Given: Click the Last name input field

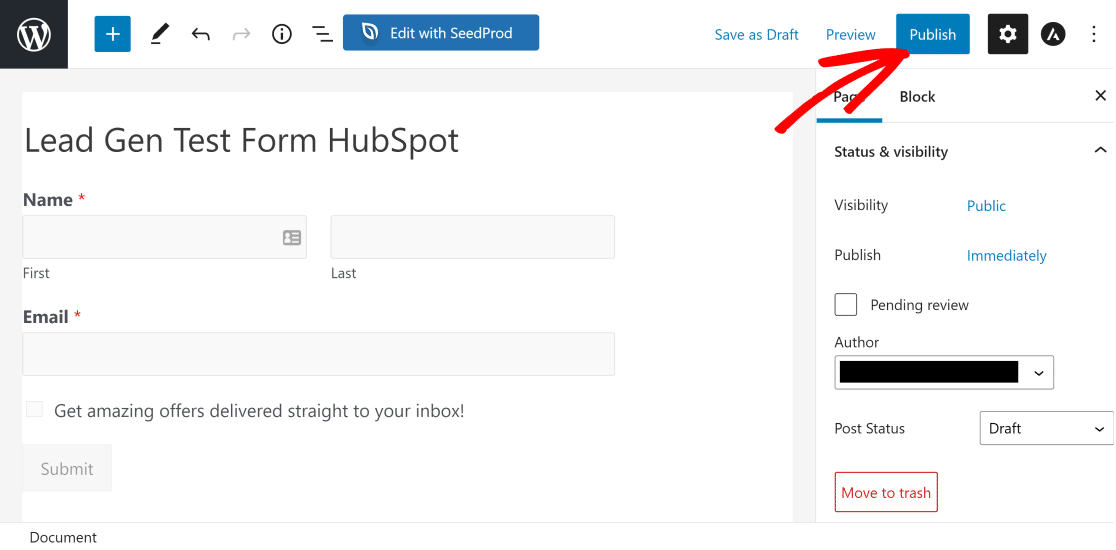Looking at the screenshot, I should [473, 237].
